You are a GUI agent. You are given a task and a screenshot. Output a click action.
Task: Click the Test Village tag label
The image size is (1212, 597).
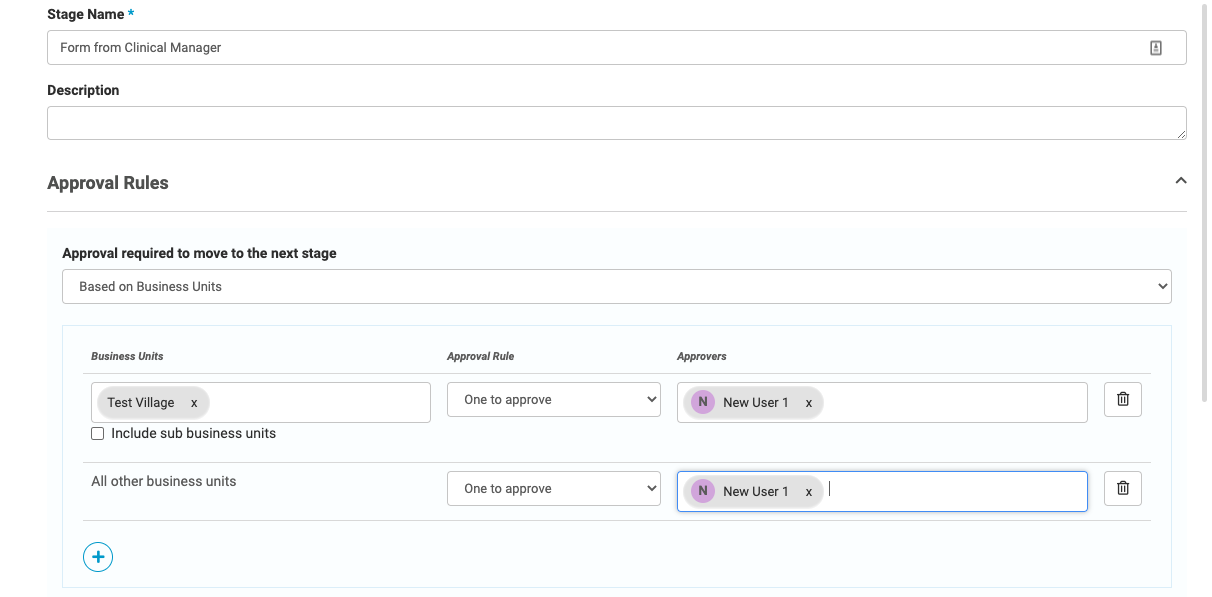point(141,403)
